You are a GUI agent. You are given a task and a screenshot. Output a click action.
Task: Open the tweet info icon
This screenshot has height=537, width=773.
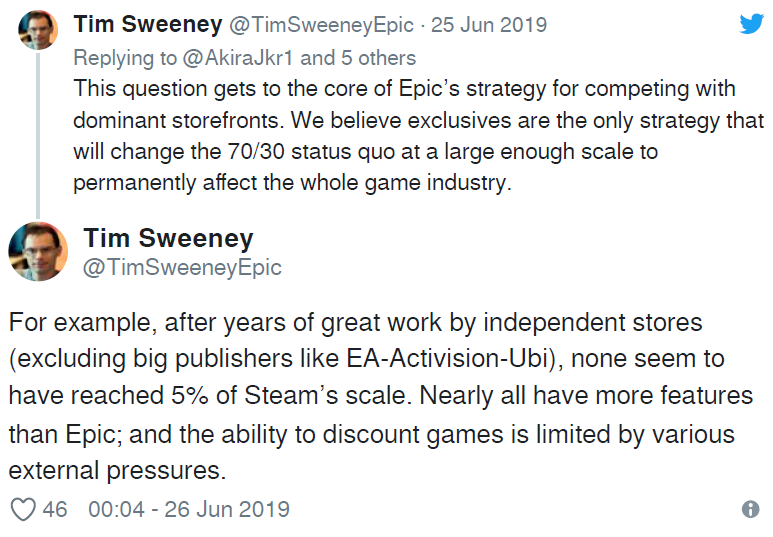point(750,509)
